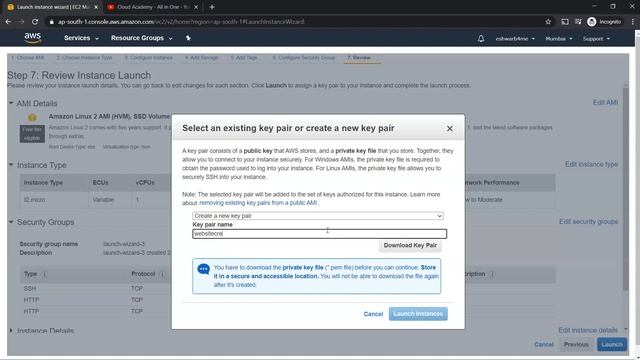Viewport: 640px width, 360px height.
Task: Click the pin shortcut icon in AWS navbar
Action: pos(188,38)
